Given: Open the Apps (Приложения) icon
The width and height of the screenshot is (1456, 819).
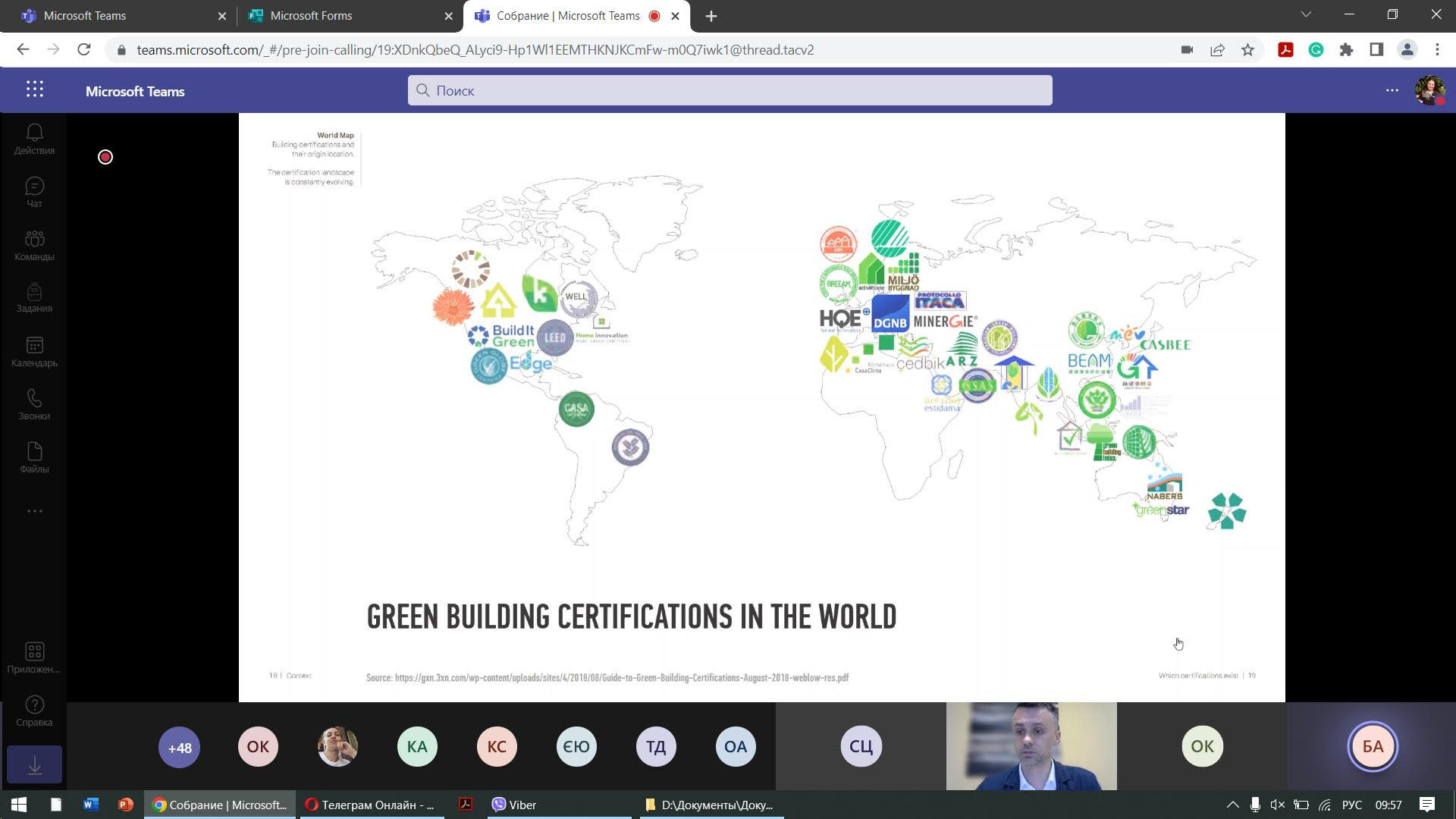Looking at the screenshot, I should point(34,658).
